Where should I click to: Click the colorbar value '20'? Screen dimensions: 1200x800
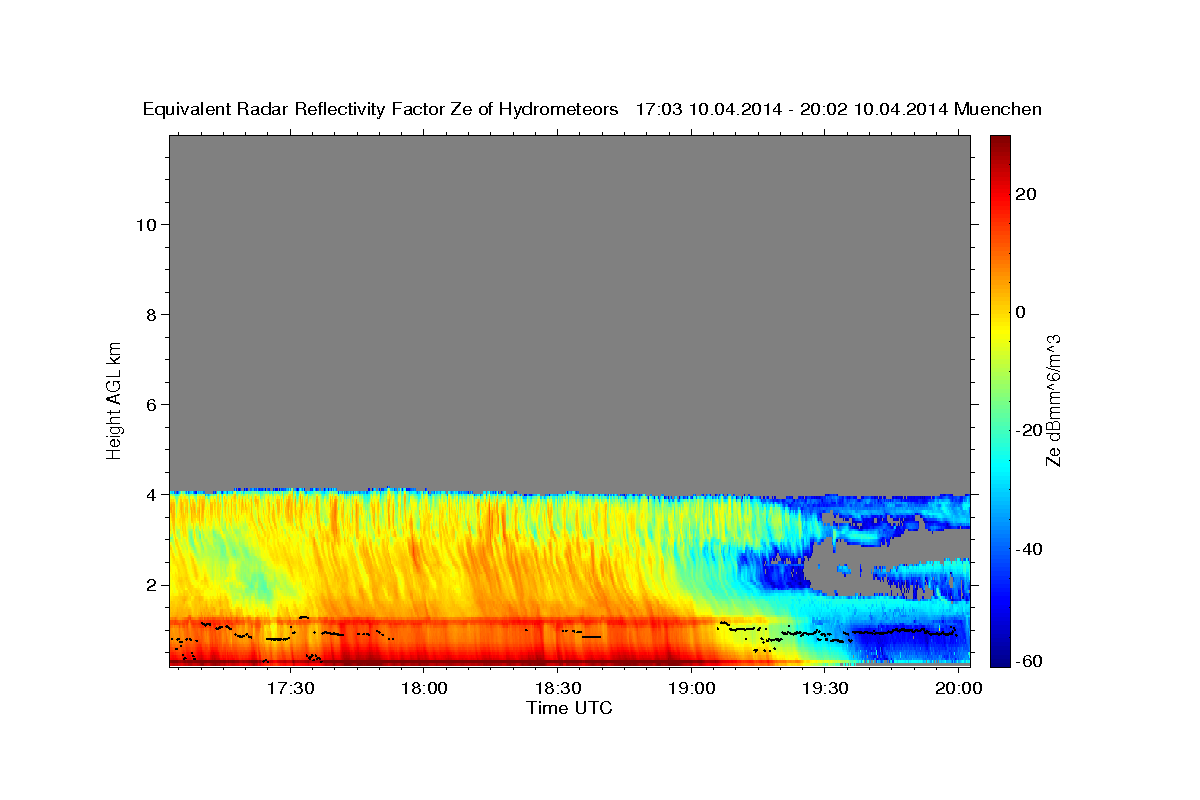coord(1026,194)
